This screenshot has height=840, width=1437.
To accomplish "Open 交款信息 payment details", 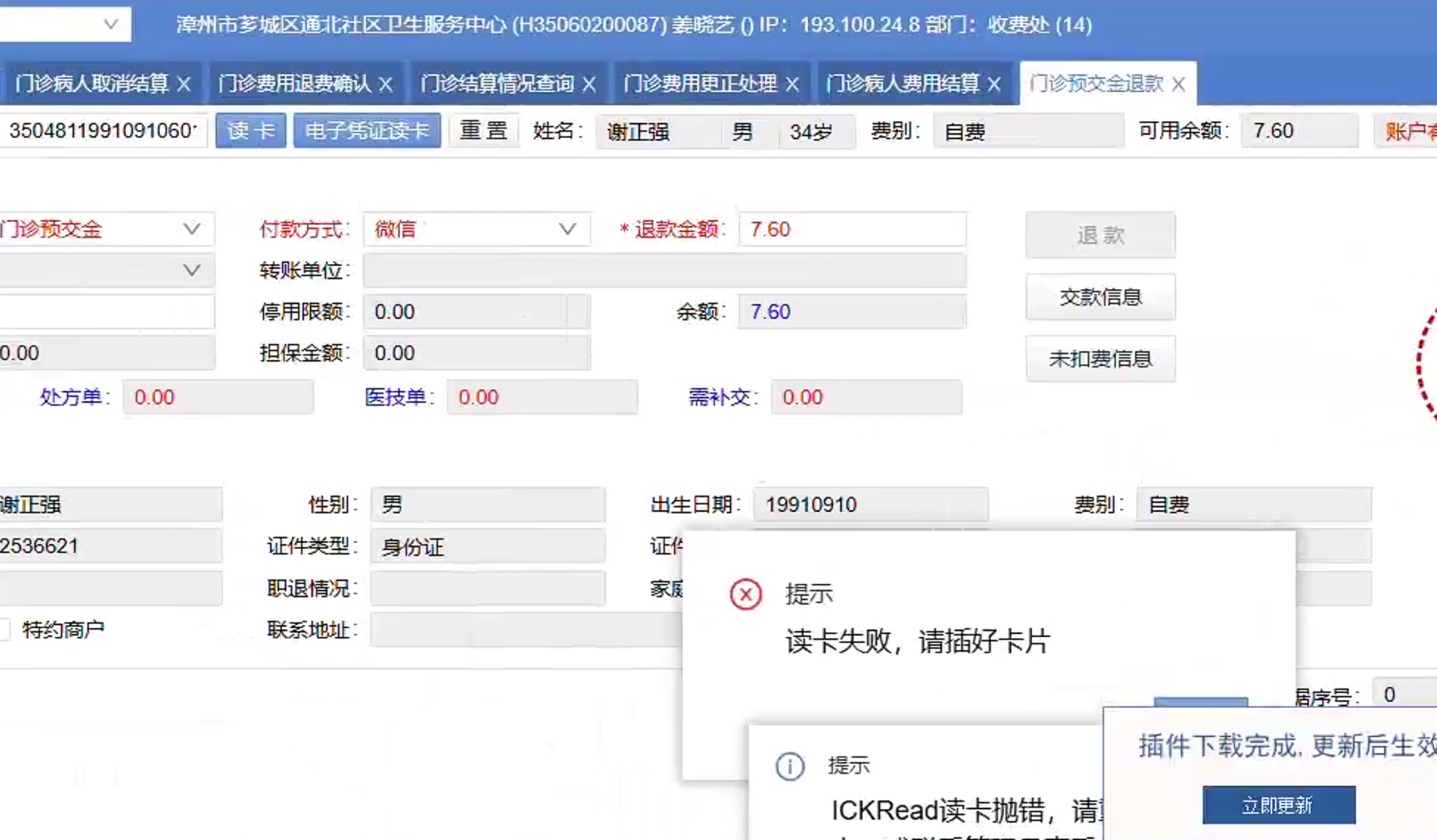I will [1100, 297].
